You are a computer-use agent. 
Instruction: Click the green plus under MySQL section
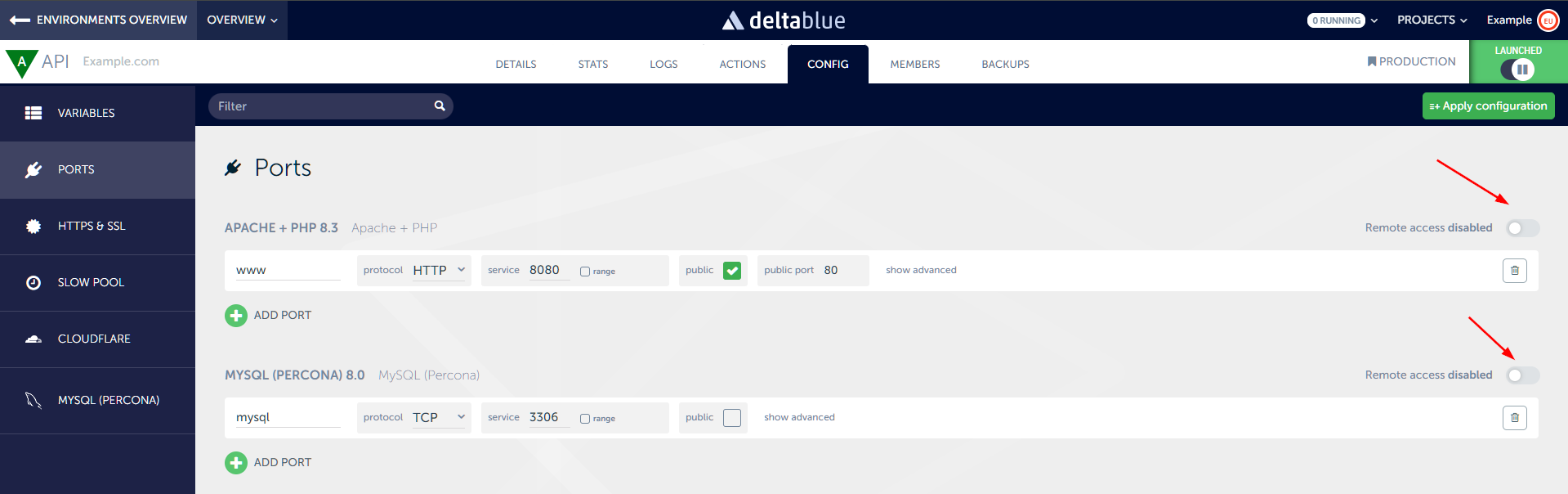click(x=236, y=463)
